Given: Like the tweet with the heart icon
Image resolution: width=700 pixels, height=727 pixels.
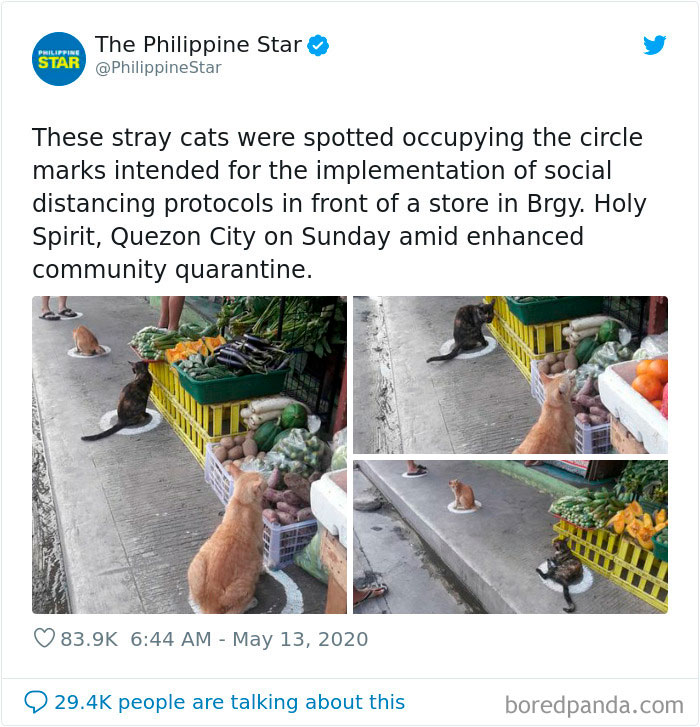Looking at the screenshot, I should coord(45,638).
